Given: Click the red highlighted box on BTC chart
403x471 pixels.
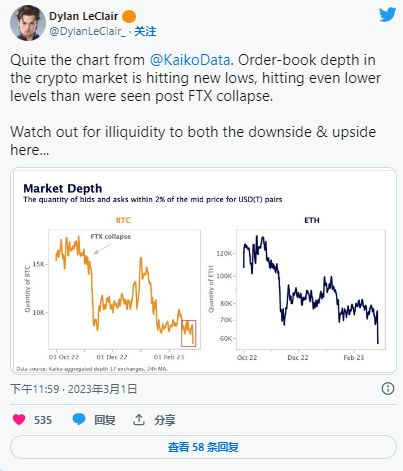Looking at the screenshot, I should click(188, 333).
